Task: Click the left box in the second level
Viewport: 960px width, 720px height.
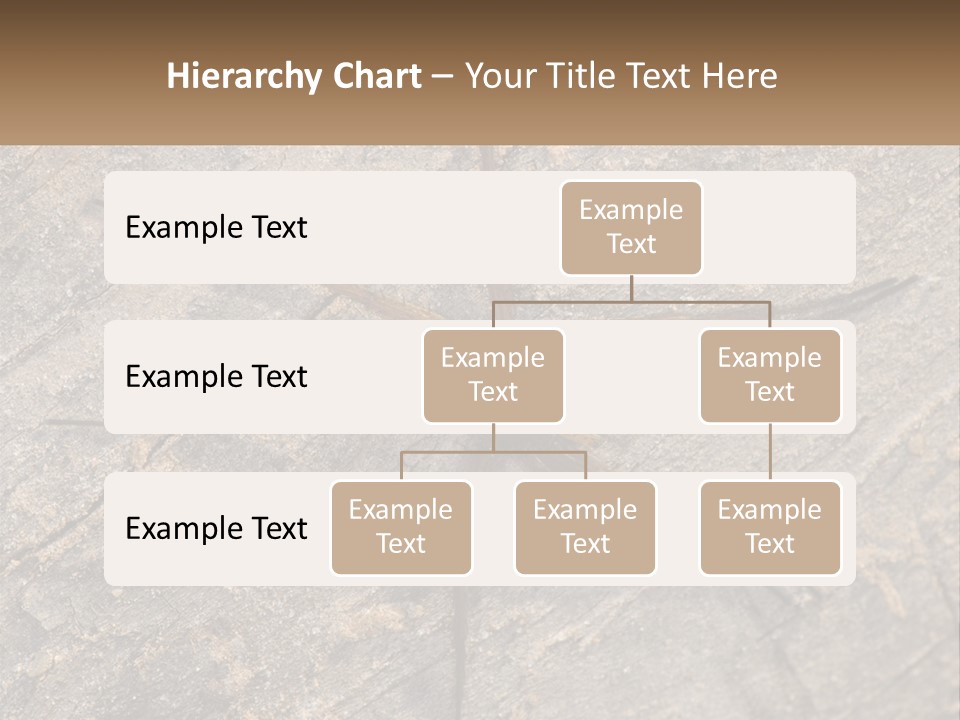Action: tap(493, 375)
